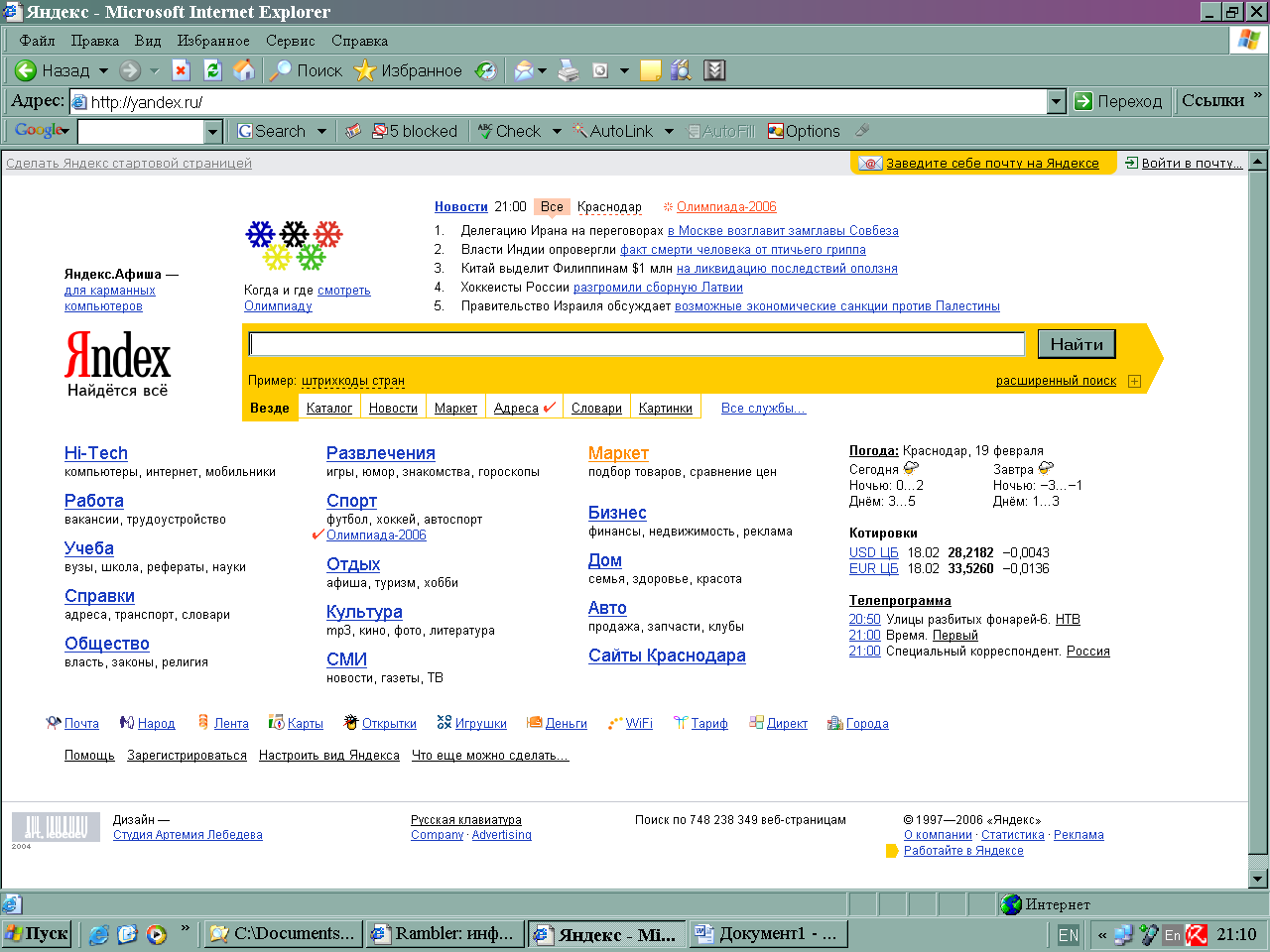
Task: Click the Mail envelope toolbar icon
Action: tap(523, 70)
